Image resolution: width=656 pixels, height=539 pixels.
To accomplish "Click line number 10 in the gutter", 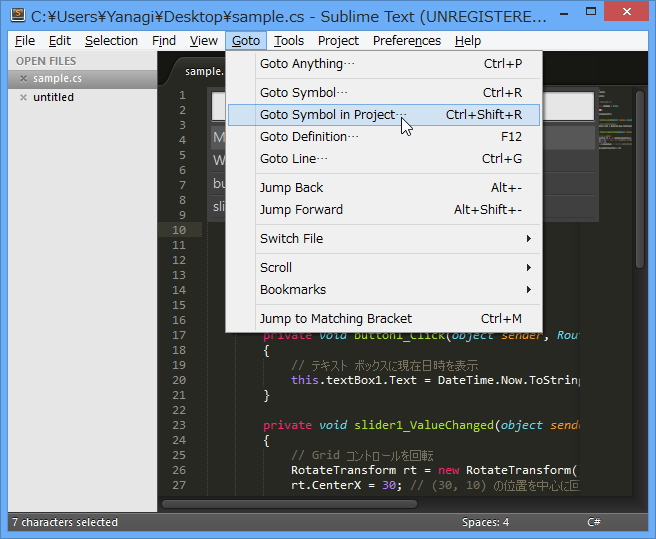I will coord(179,230).
